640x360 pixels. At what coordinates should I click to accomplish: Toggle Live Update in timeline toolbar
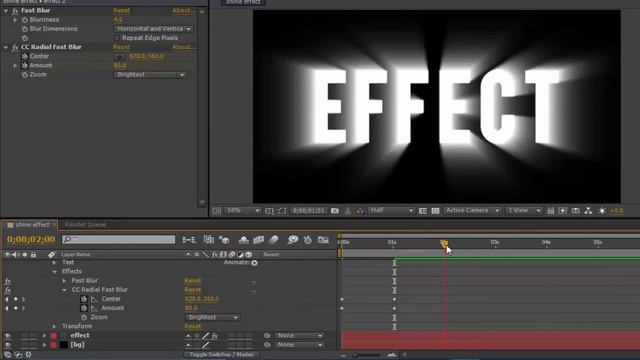pyautogui.click(x=209, y=240)
